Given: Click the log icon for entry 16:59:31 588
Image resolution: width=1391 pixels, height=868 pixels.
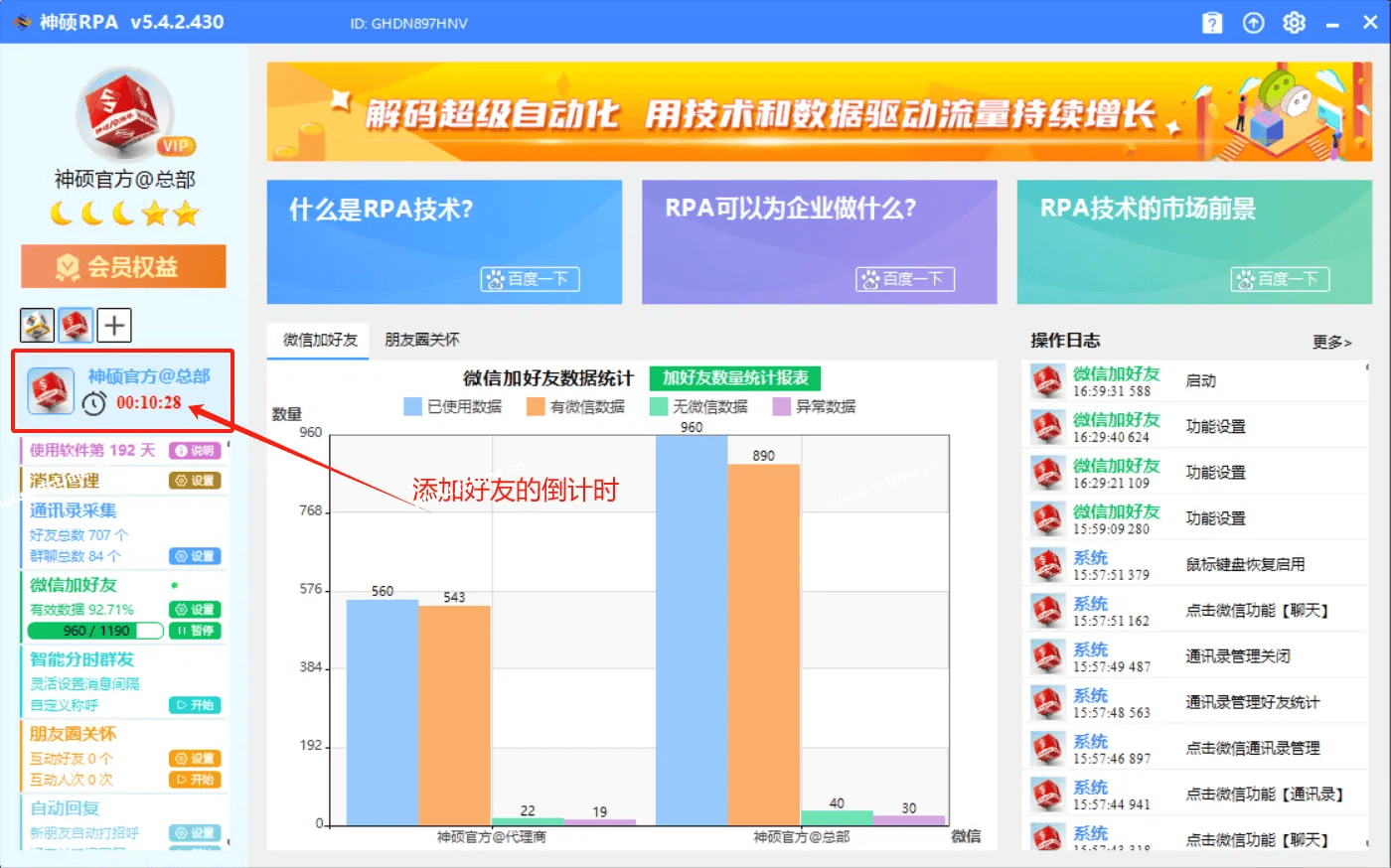Looking at the screenshot, I should tap(1047, 381).
